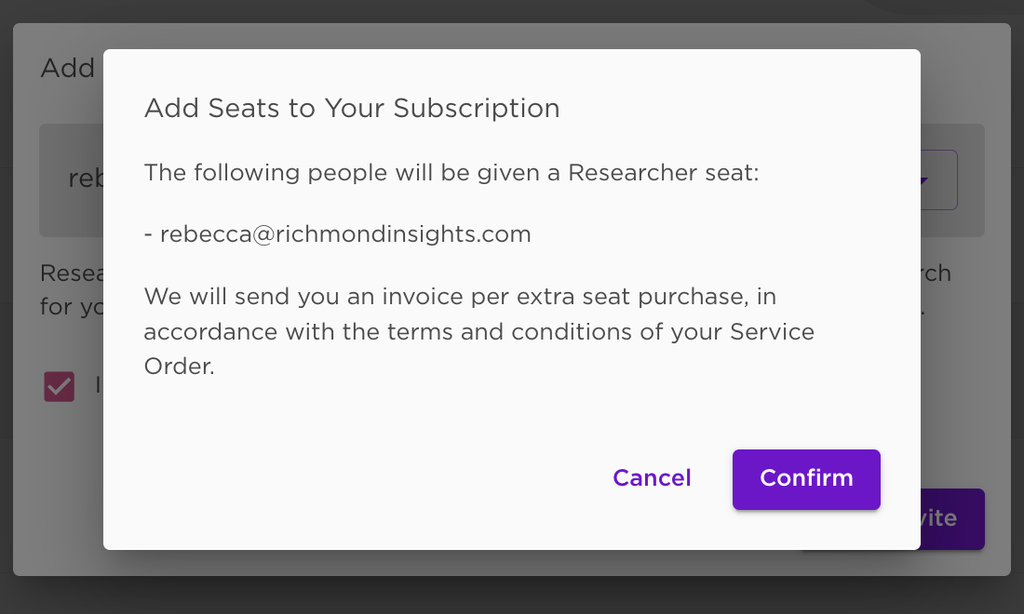The width and height of the screenshot is (1024, 614).
Task: Click the dimmed 'Resea' description text
Action: [71, 273]
